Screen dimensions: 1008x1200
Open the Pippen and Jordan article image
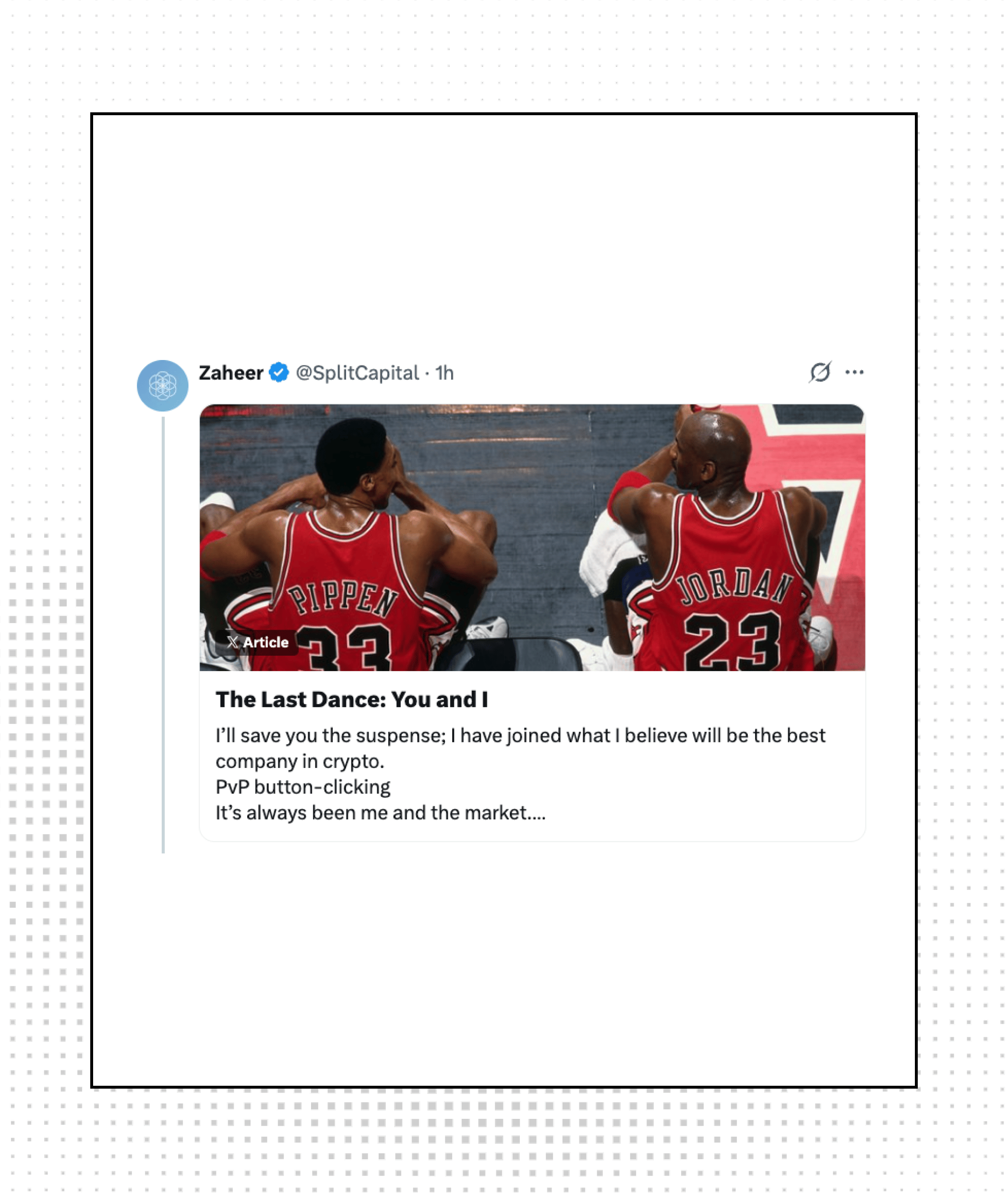(x=532, y=538)
